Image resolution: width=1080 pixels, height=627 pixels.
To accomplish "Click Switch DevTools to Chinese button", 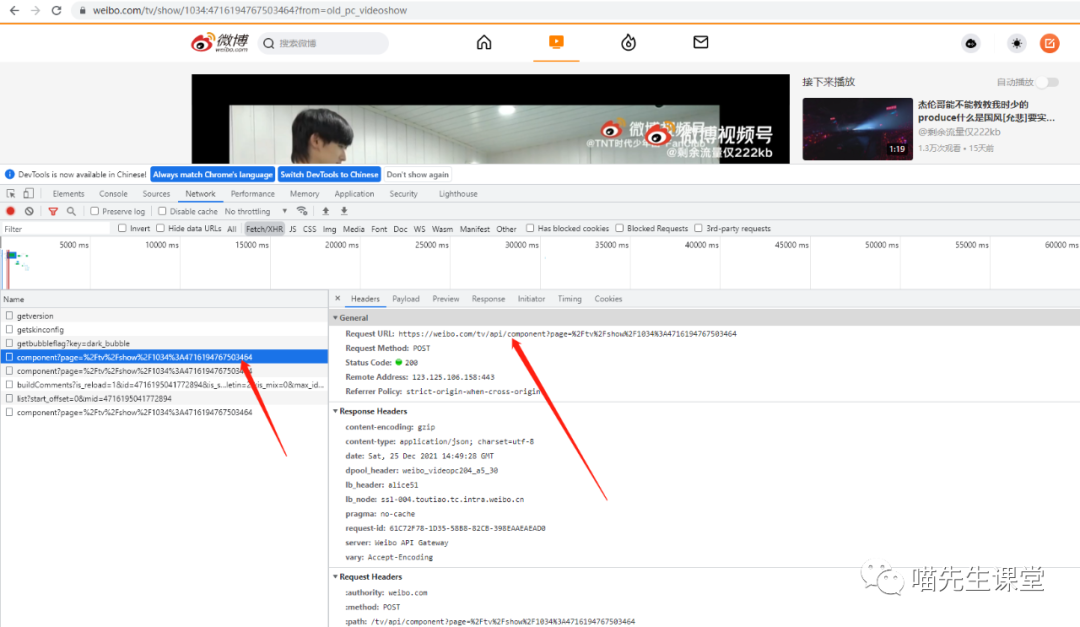I will [x=329, y=174].
